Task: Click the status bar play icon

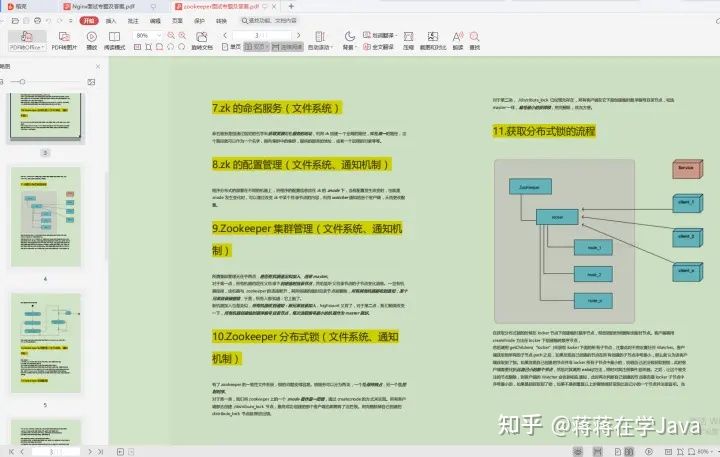Action: 649,452
